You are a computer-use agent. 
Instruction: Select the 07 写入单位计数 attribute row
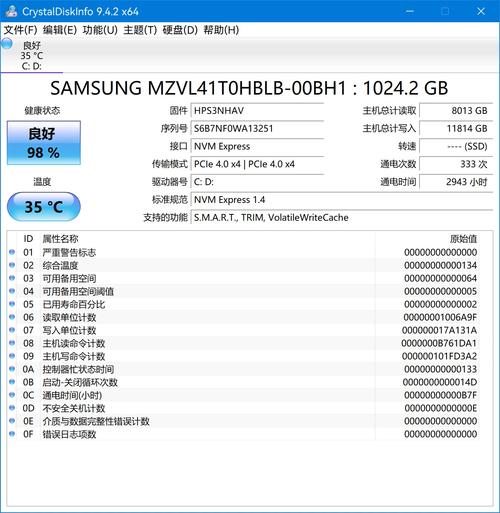point(243,330)
